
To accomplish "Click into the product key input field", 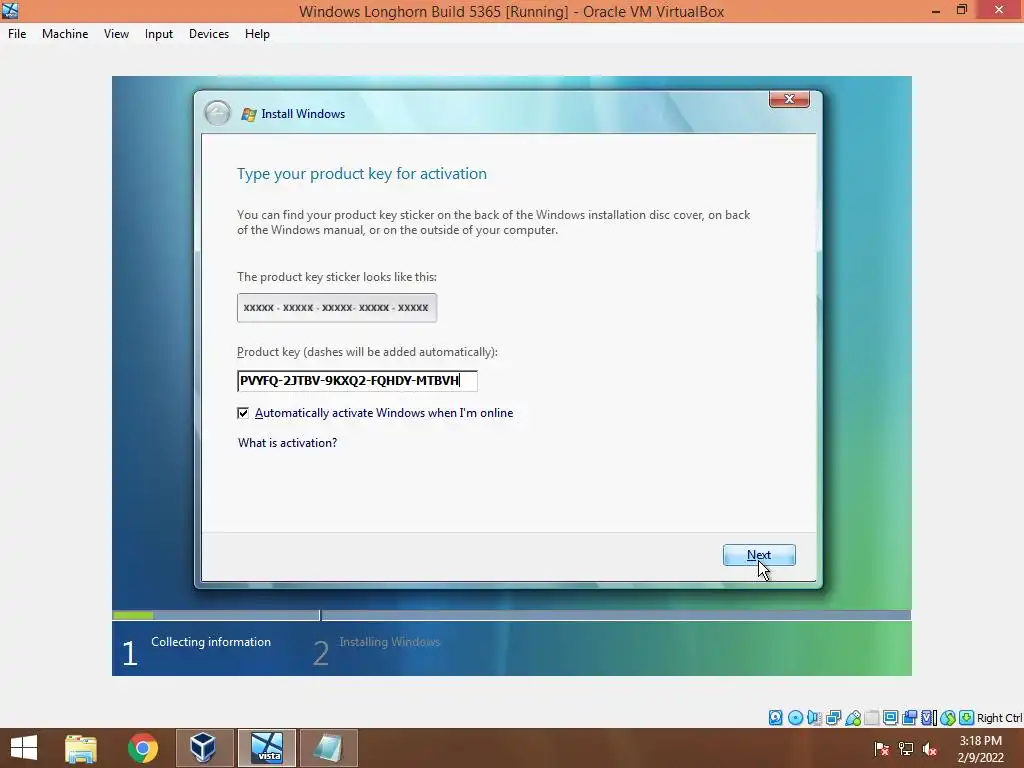I will (357, 381).
